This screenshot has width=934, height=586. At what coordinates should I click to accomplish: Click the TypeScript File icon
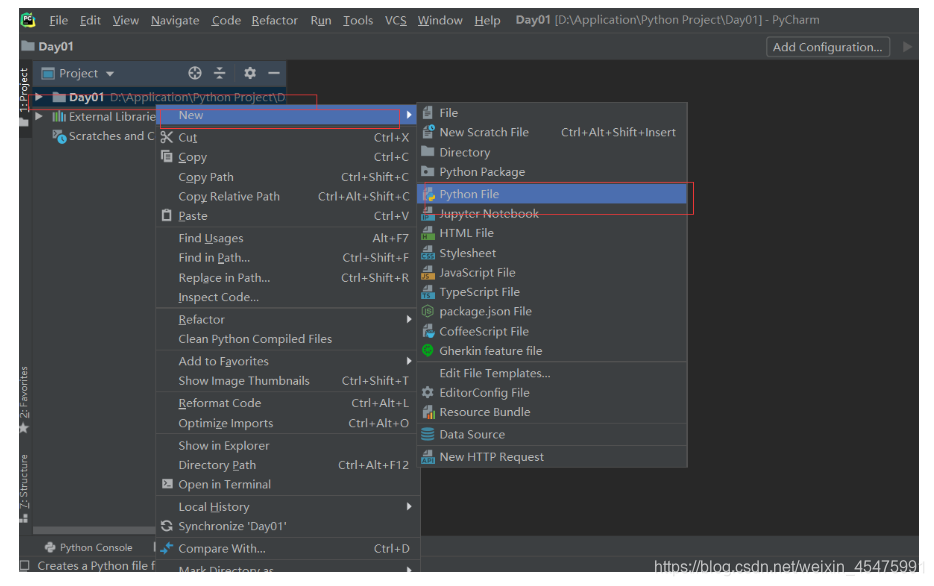pyautogui.click(x=428, y=292)
